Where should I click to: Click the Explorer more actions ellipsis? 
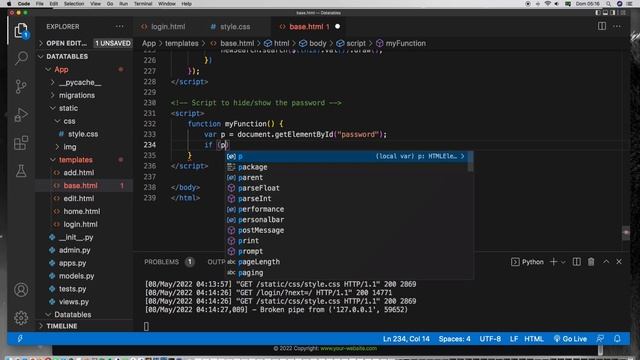pyautogui.click(x=119, y=27)
